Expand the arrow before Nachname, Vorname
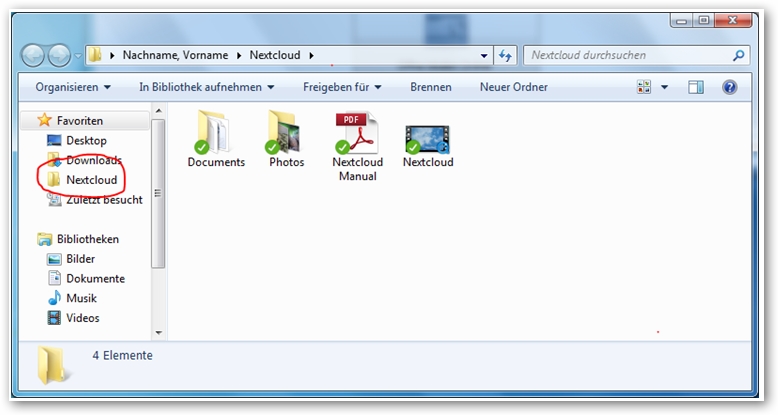Screen dimensions: 778x415 112,56
